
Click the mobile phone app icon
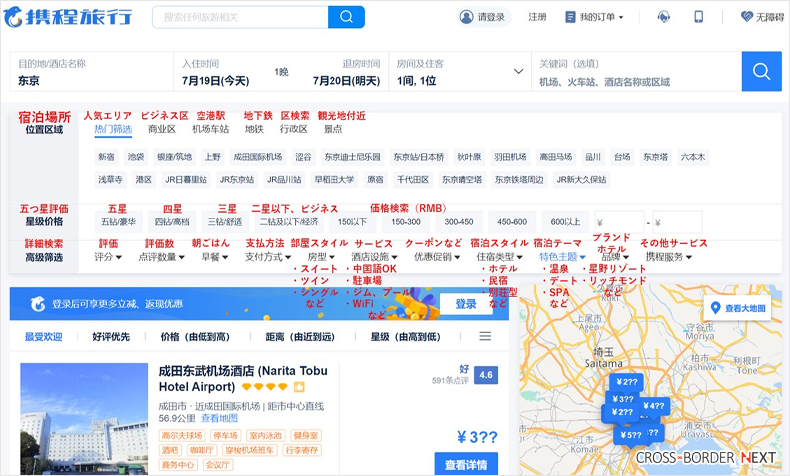[x=698, y=17]
